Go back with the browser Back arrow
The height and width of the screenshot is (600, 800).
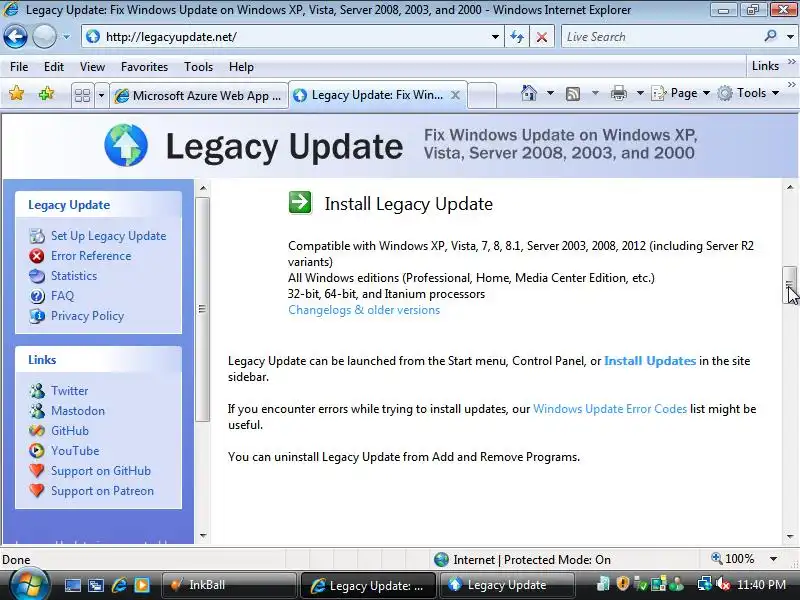[x=15, y=37]
